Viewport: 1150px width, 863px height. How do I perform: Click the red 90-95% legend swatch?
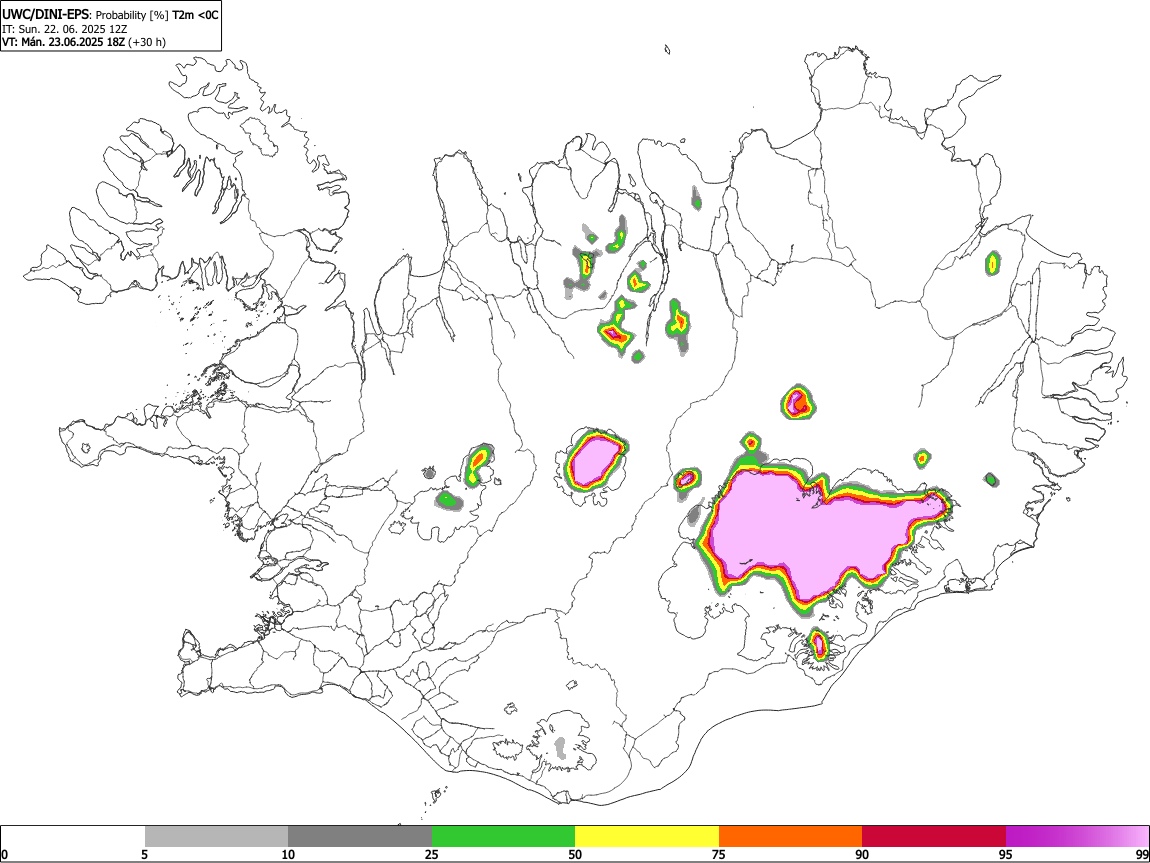point(934,837)
